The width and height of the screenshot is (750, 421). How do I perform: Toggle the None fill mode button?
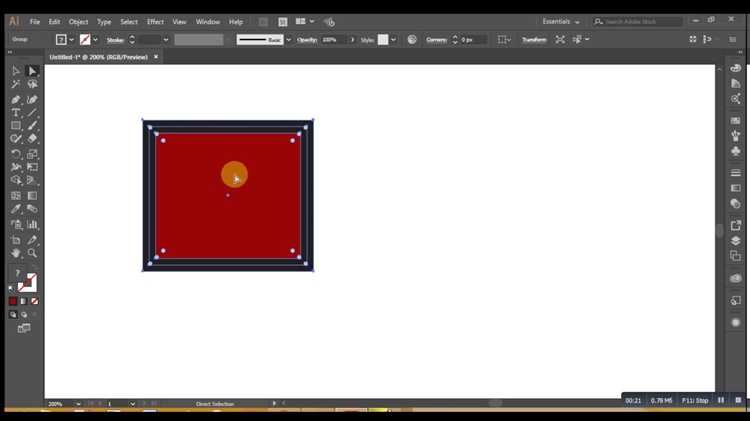pos(34,301)
